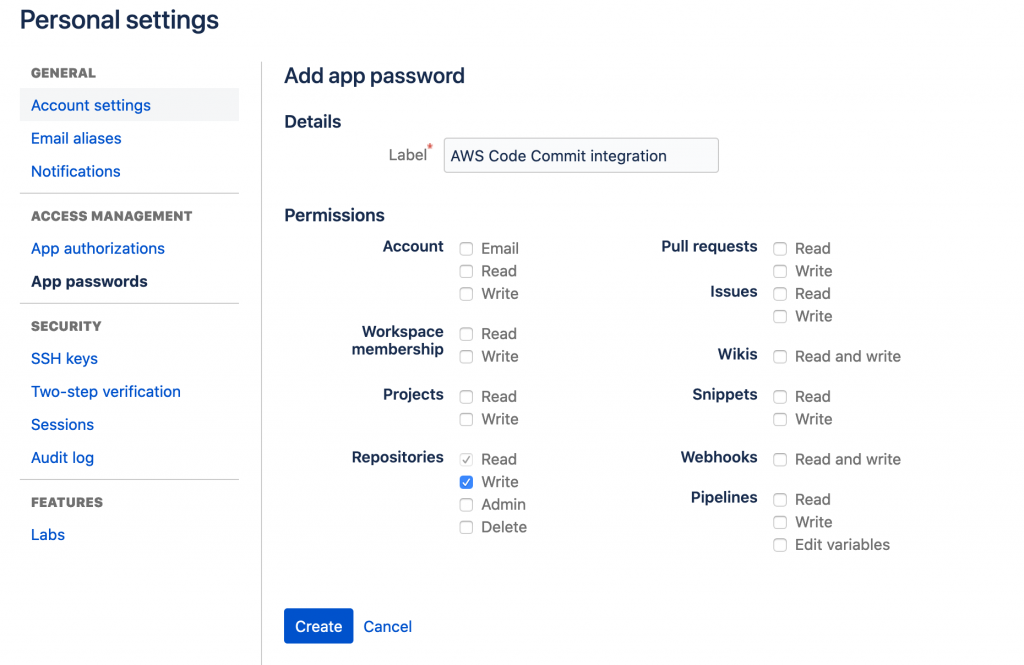The width and height of the screenshot is (1024, 665).
Task: Click the Create button
Action: click(318, 626)
